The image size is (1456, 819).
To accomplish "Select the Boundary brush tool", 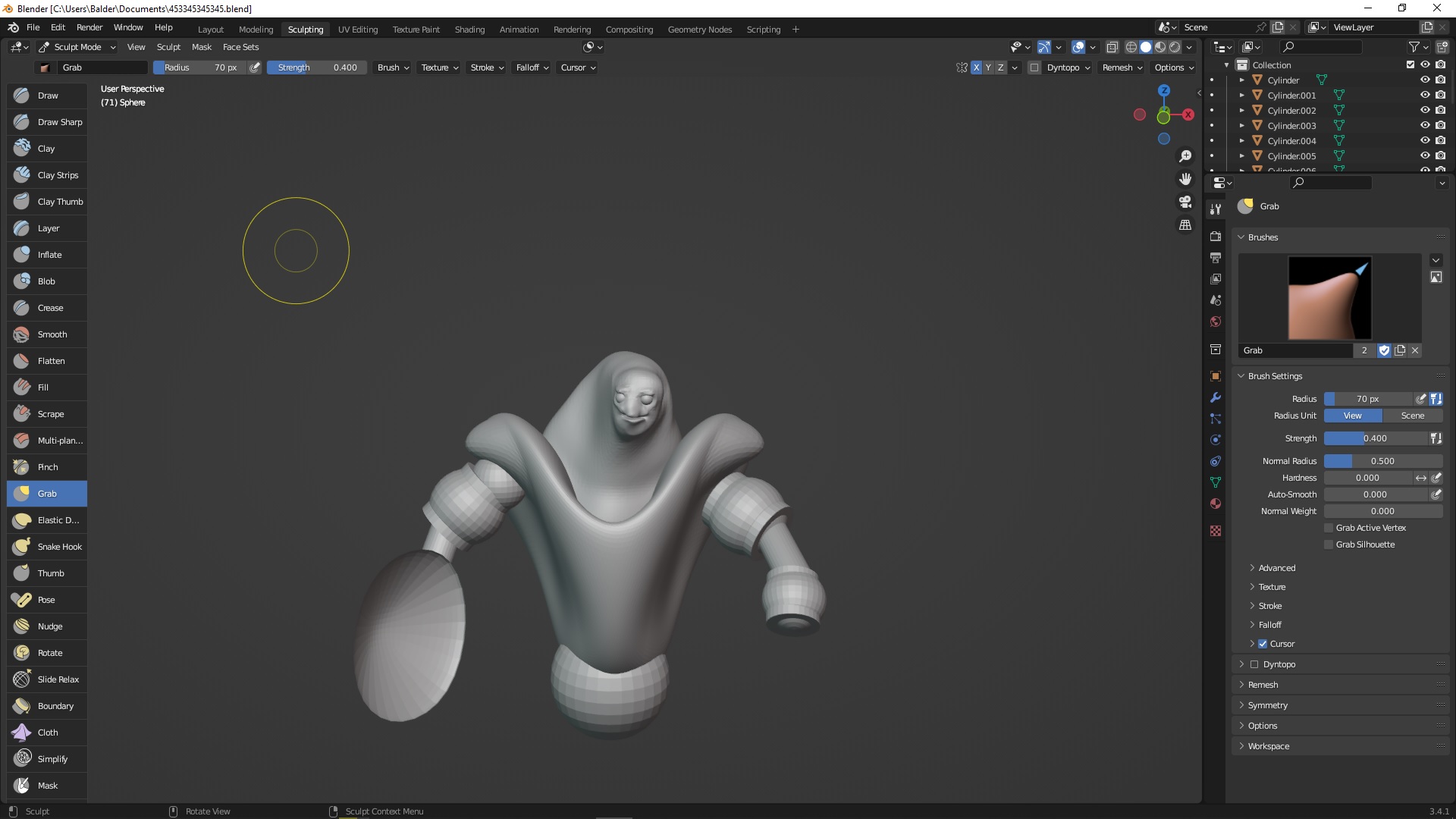I will [x=47, y=706].
